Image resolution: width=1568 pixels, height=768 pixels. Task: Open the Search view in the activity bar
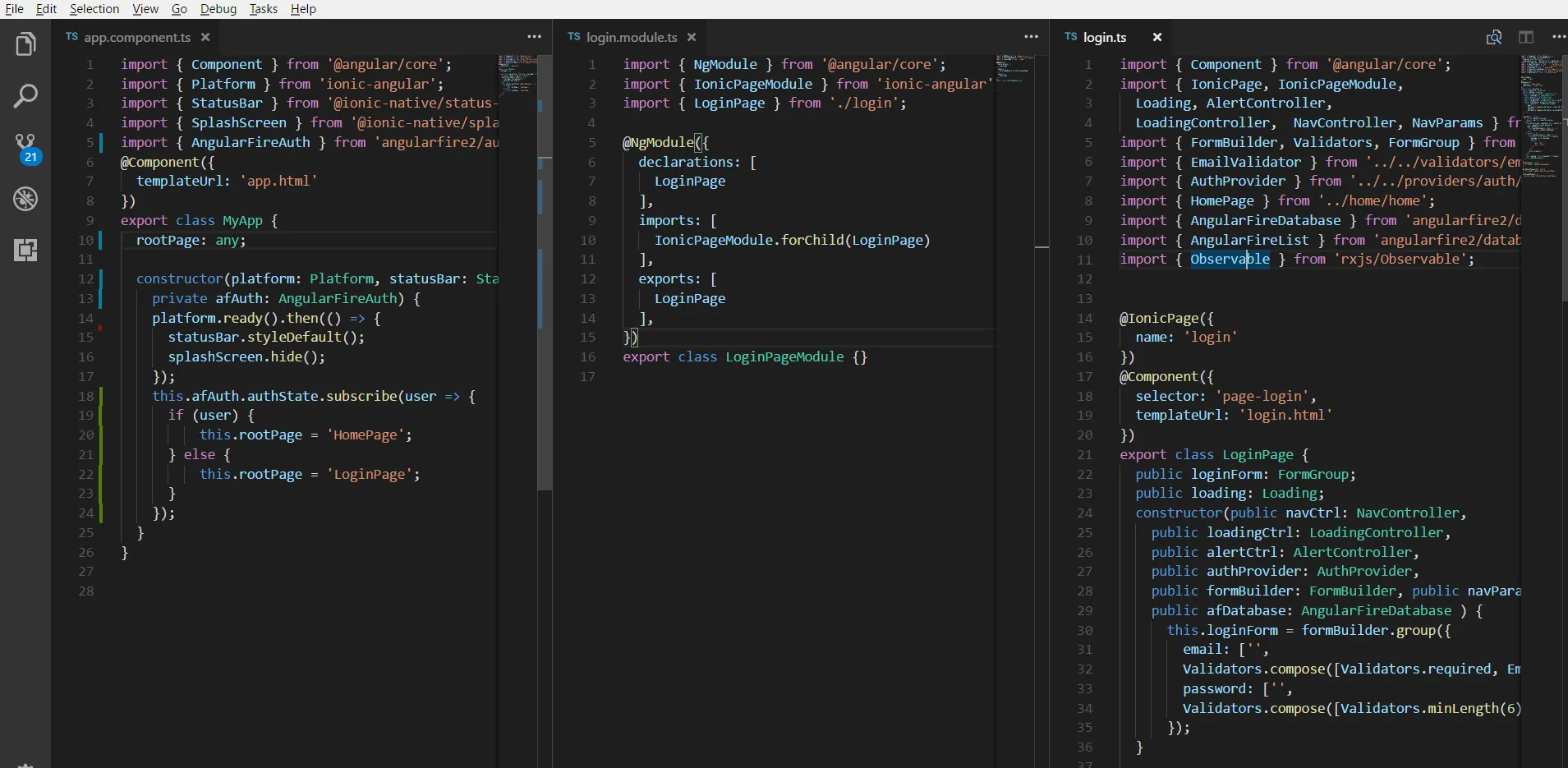25,96
